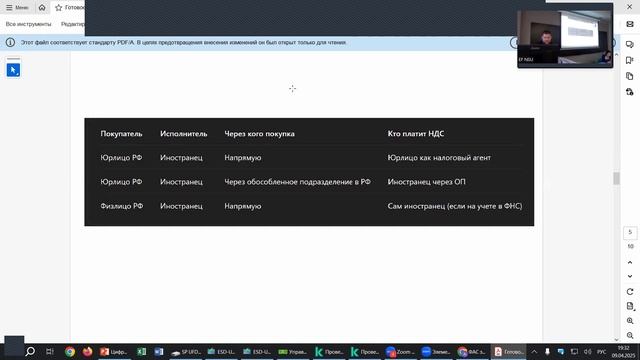Switch to the PowerPoint taskbar window
Image resolution: width=640 pixels, height=360 pixels.
tap(113, 351)
